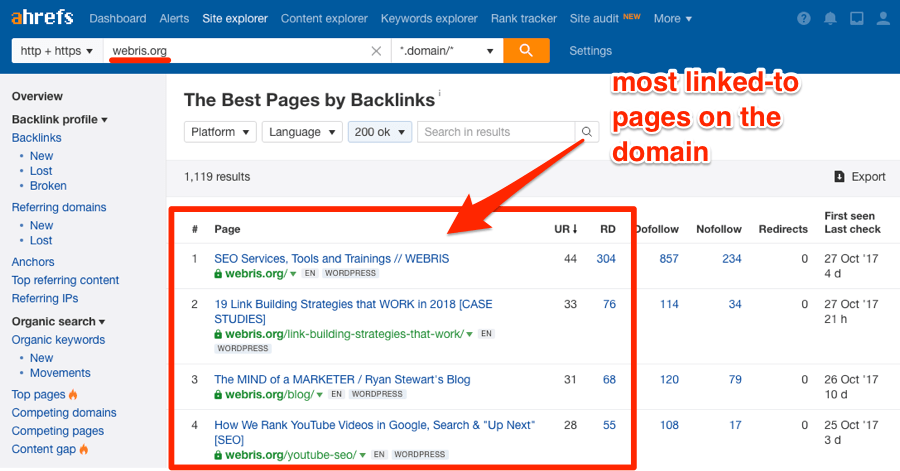
Task: Open the http + https protocol dropdown
Action: [56, 51]
